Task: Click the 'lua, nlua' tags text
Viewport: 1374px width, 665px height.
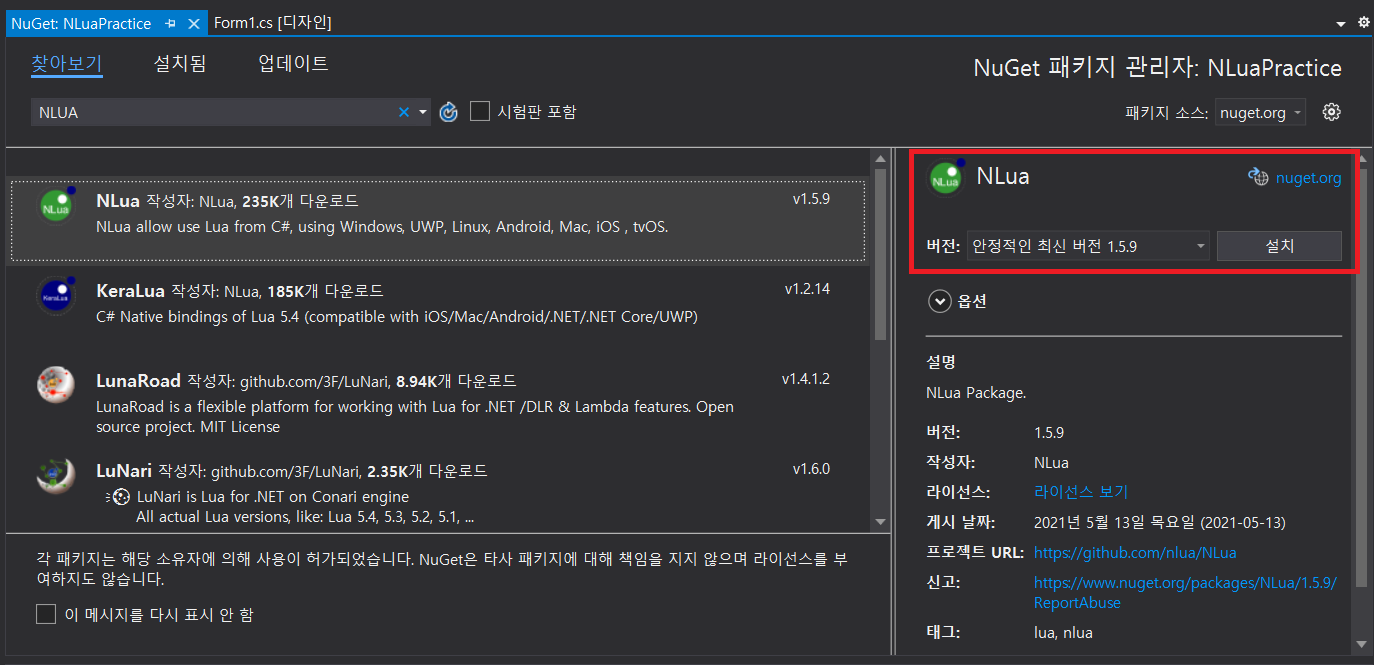Action: [x=1063, y=632]
